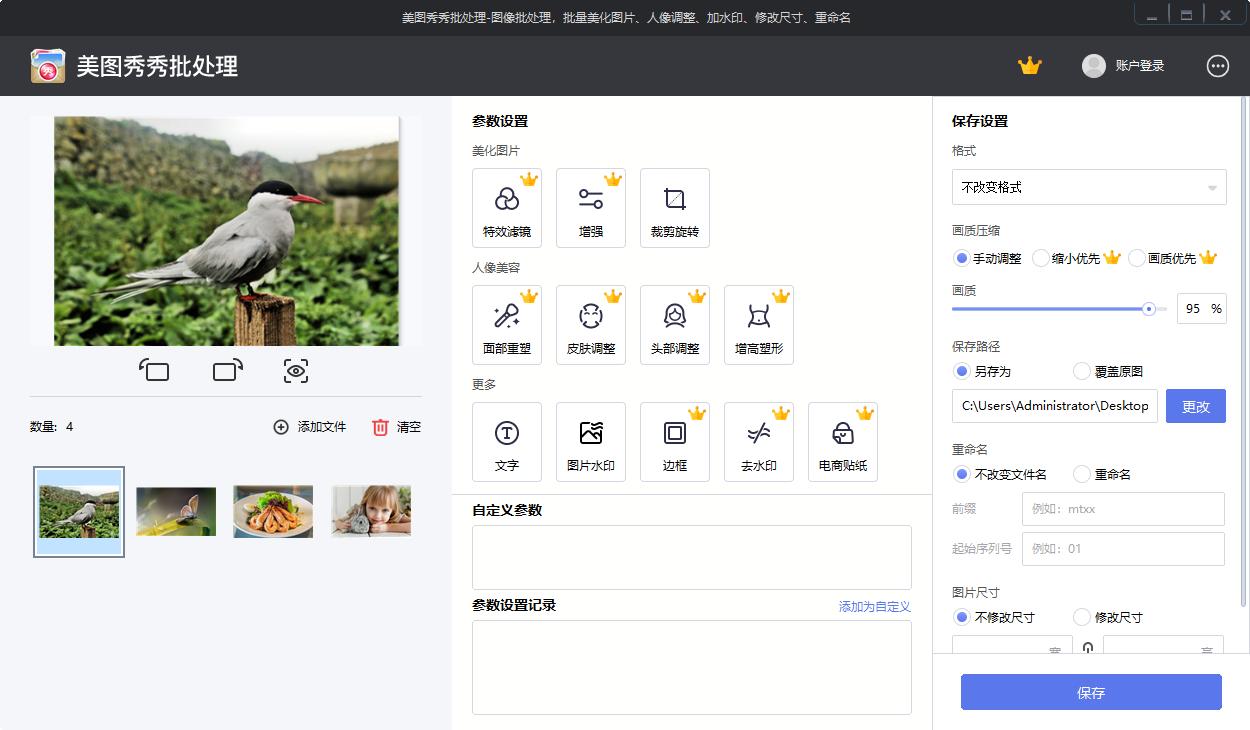Open the 裁剪旋转 crop and rotate tool
The width and height of the screenshot is (1250, 730).
click(x=675, y=208)
